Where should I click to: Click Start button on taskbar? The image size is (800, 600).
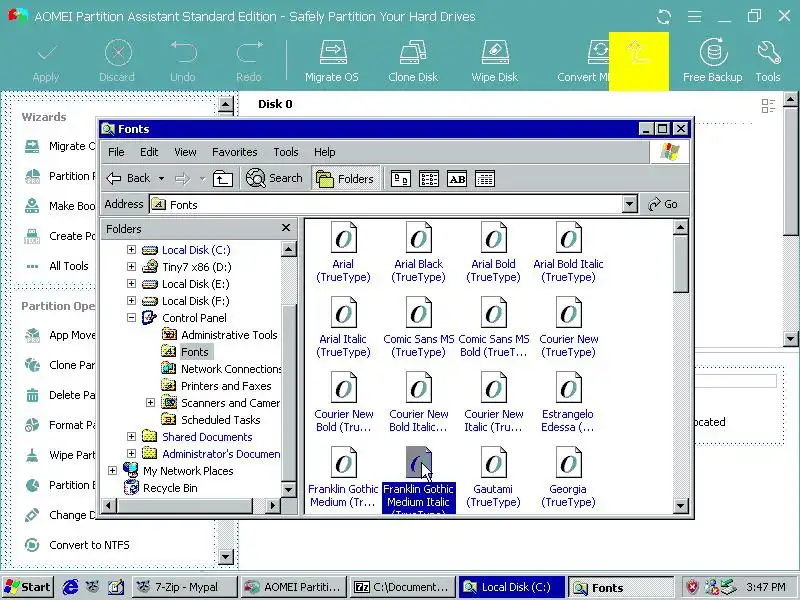[x=28, y=587]
